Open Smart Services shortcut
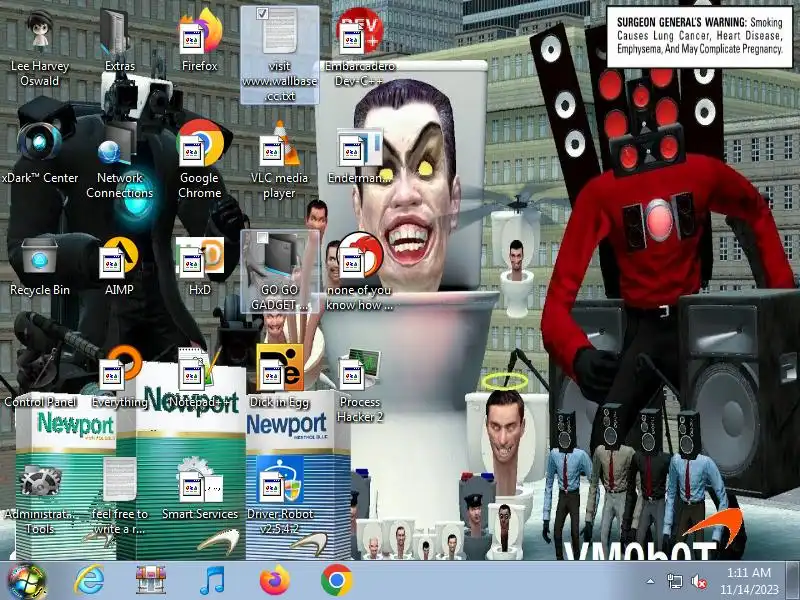 click(199, 490)
